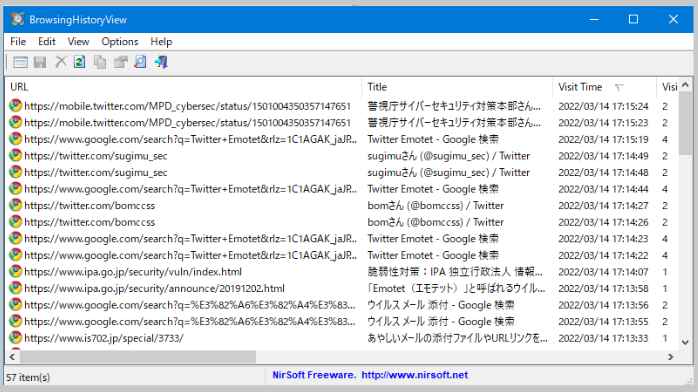Maximize the BrowsingHistoryView window

(x=633, y=19)
